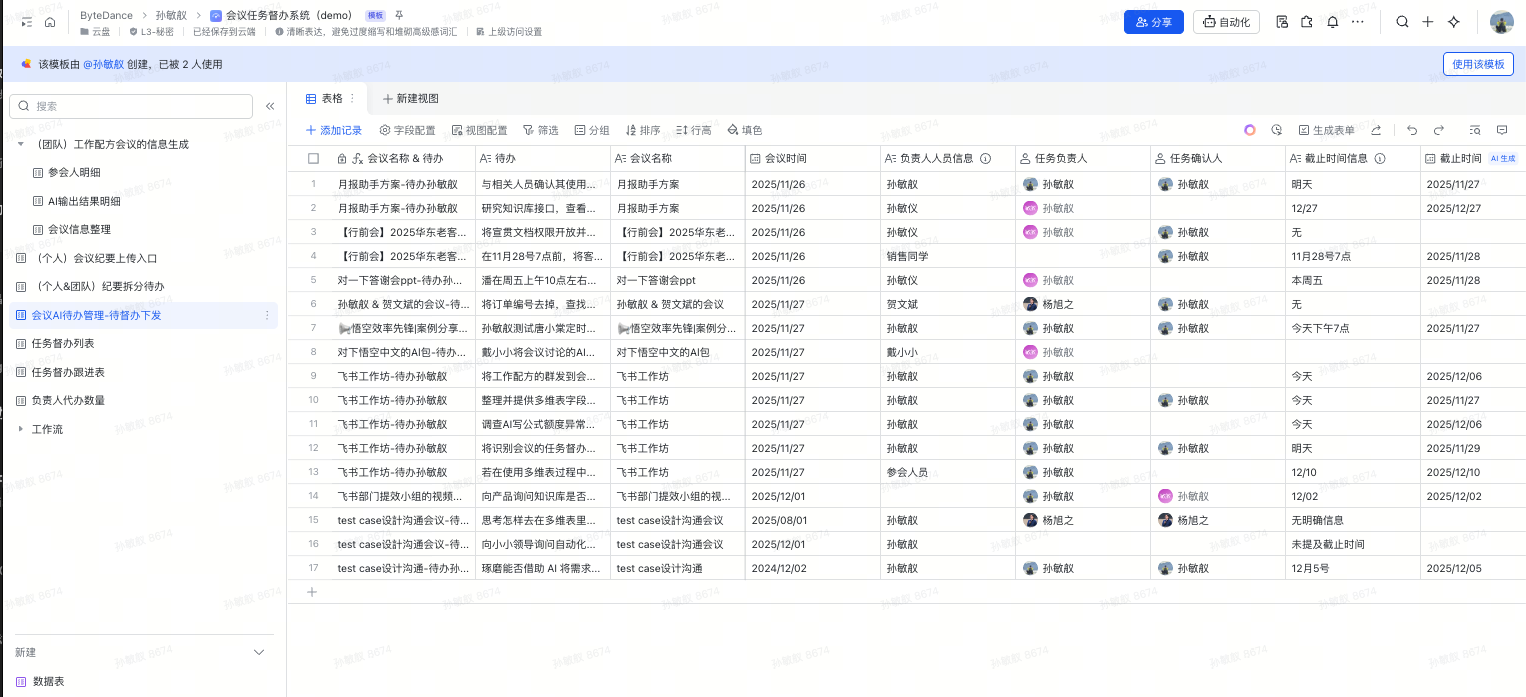Open the record history clock icon
Viewport: 1526px width, 697px height.
coord(1277,130)
